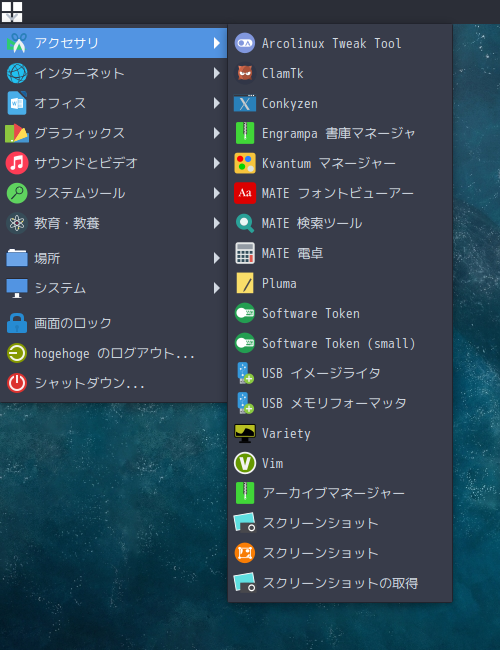Click the green Vim icon
Screen dimensions: 500x650
coord(245,463)
